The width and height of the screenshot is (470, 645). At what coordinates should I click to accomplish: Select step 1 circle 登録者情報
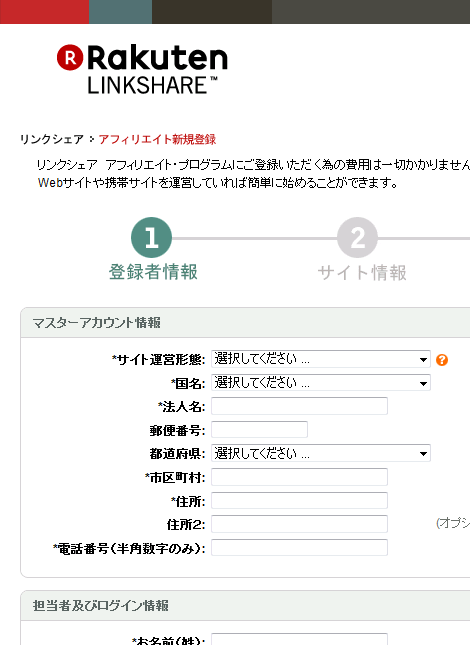point(151,237)
